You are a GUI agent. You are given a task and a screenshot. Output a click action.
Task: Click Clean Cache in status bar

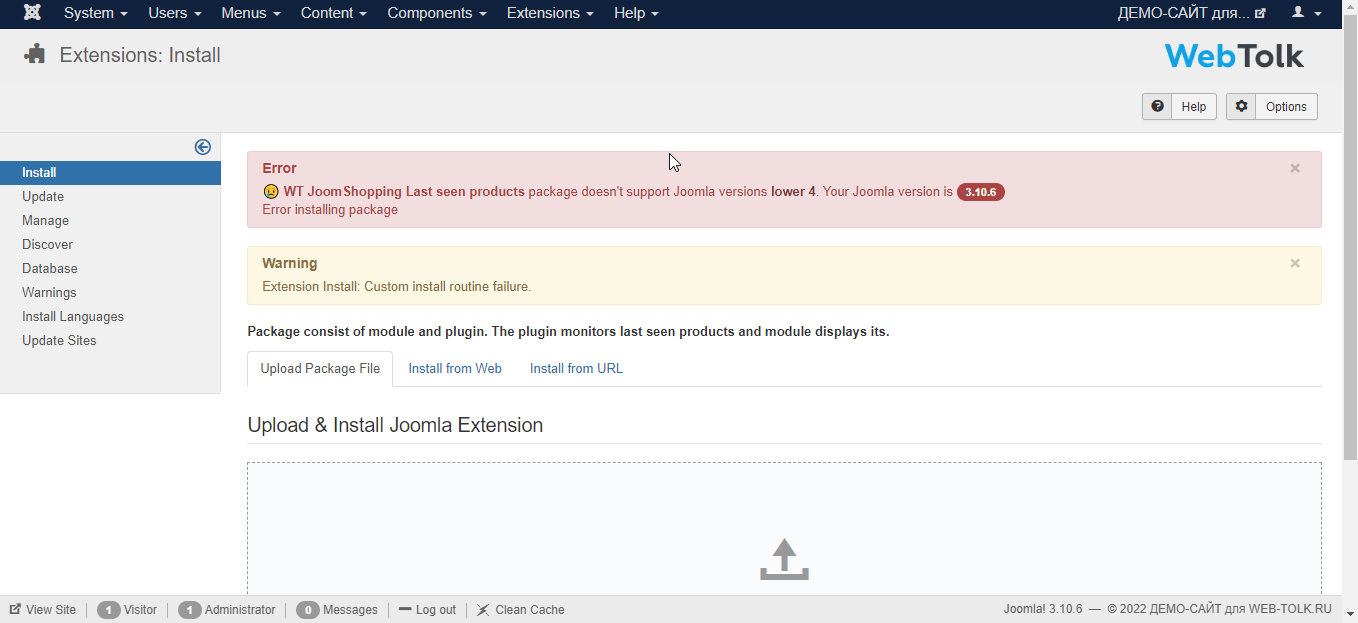click(x=520, y=610)
